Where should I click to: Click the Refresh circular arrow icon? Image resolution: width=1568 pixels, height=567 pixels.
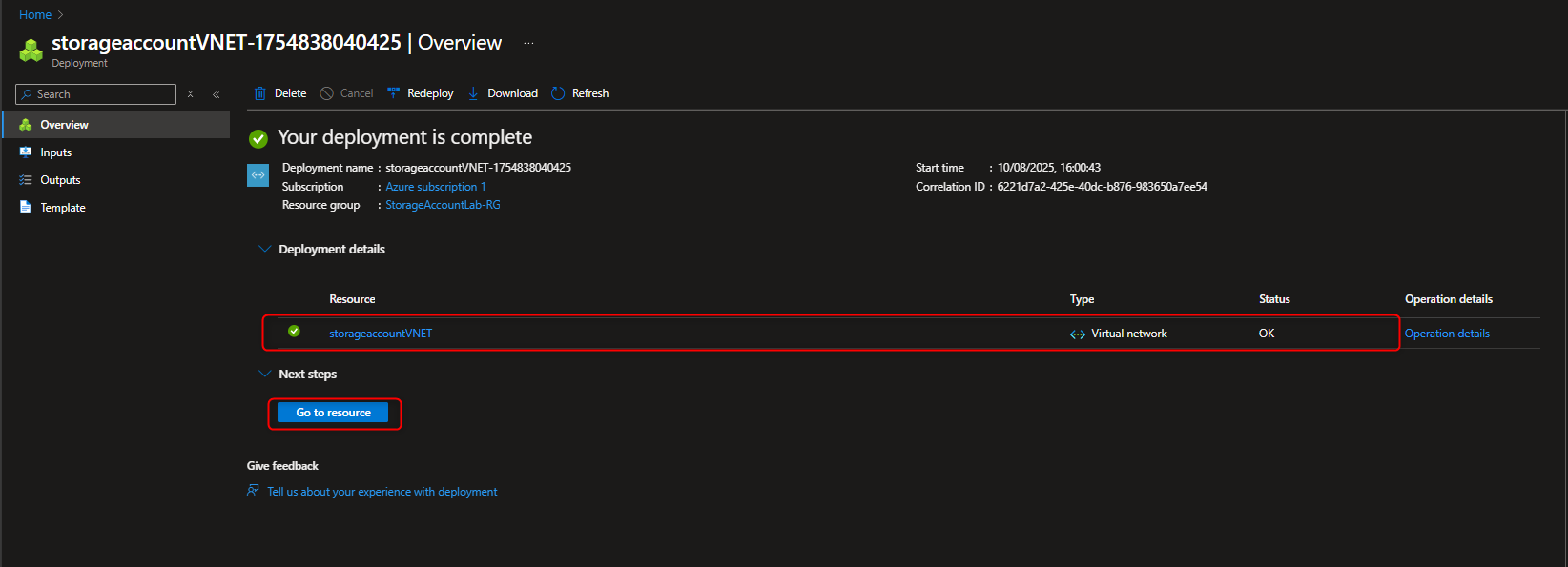tap(558, 93)
